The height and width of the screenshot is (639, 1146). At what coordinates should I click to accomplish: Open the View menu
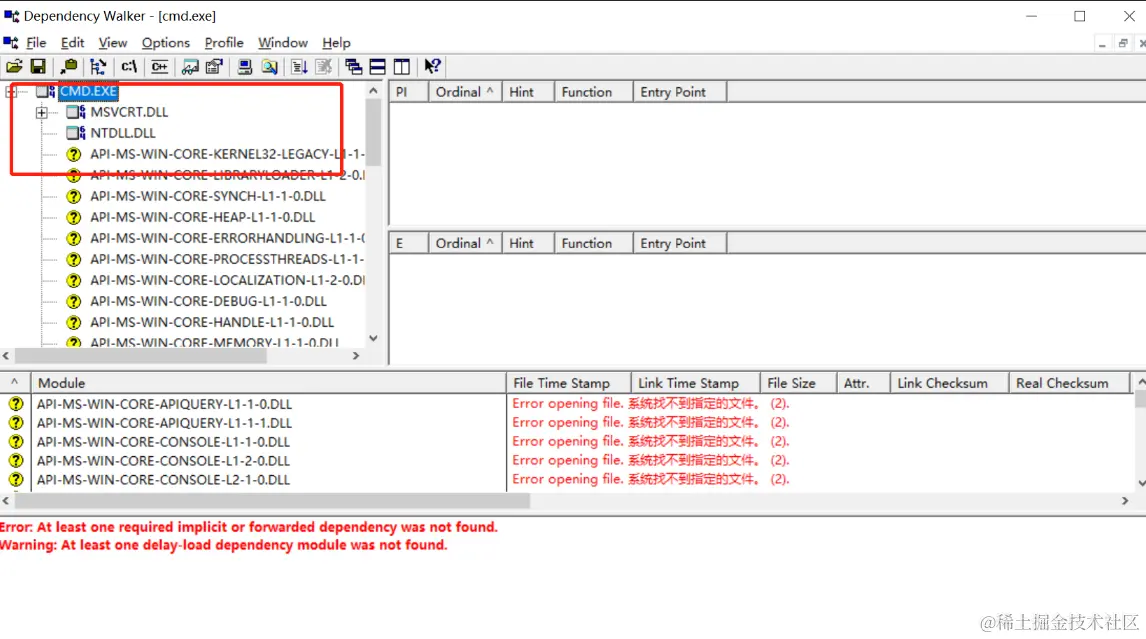(x=113, y=42)
